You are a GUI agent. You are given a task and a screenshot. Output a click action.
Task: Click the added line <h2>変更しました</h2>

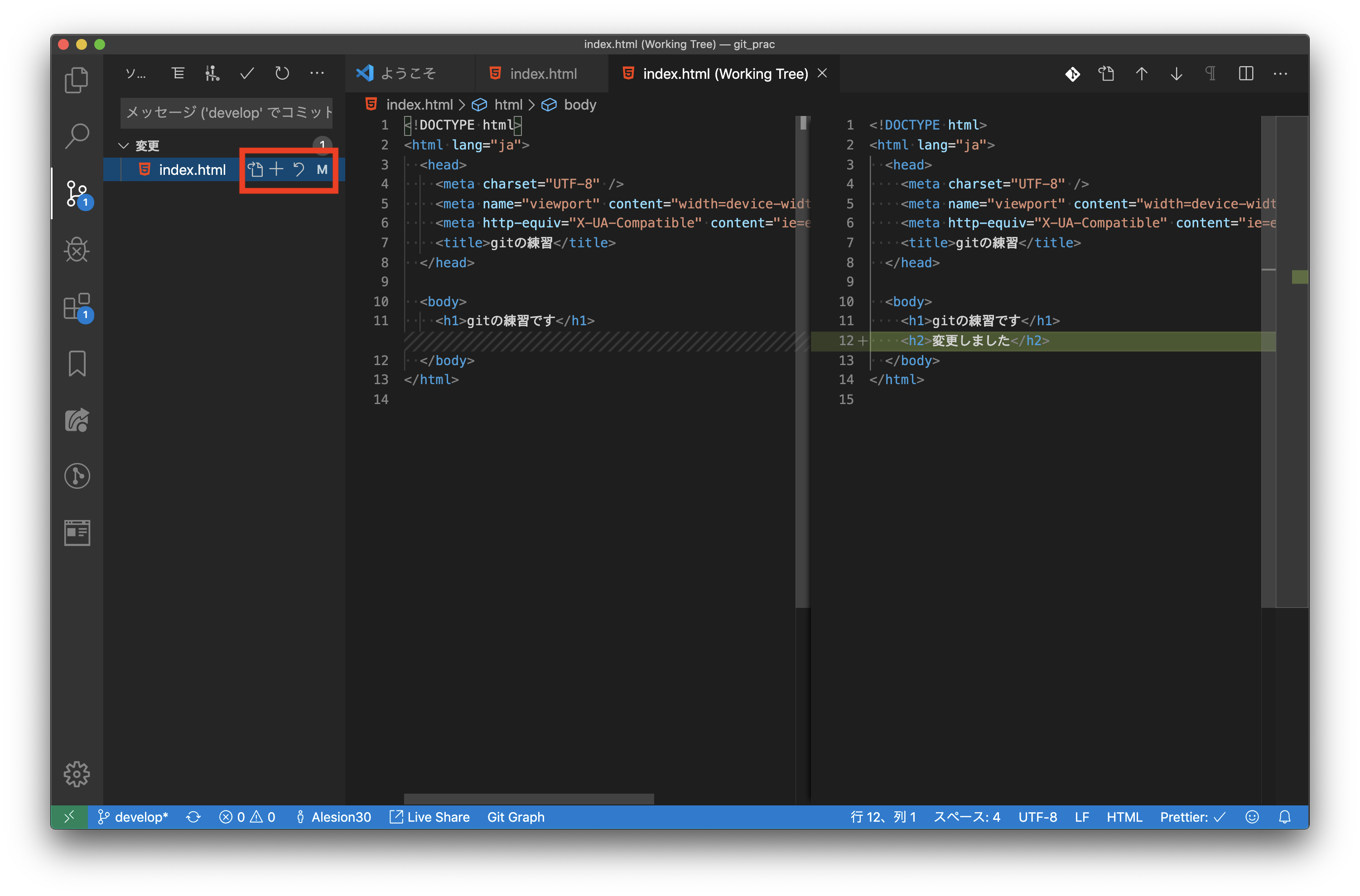975,341
